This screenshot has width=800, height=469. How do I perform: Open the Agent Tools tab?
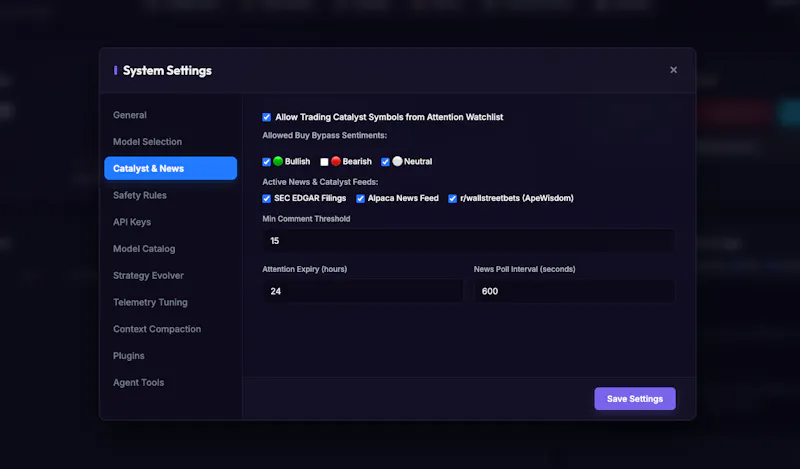tap(170, 383)
